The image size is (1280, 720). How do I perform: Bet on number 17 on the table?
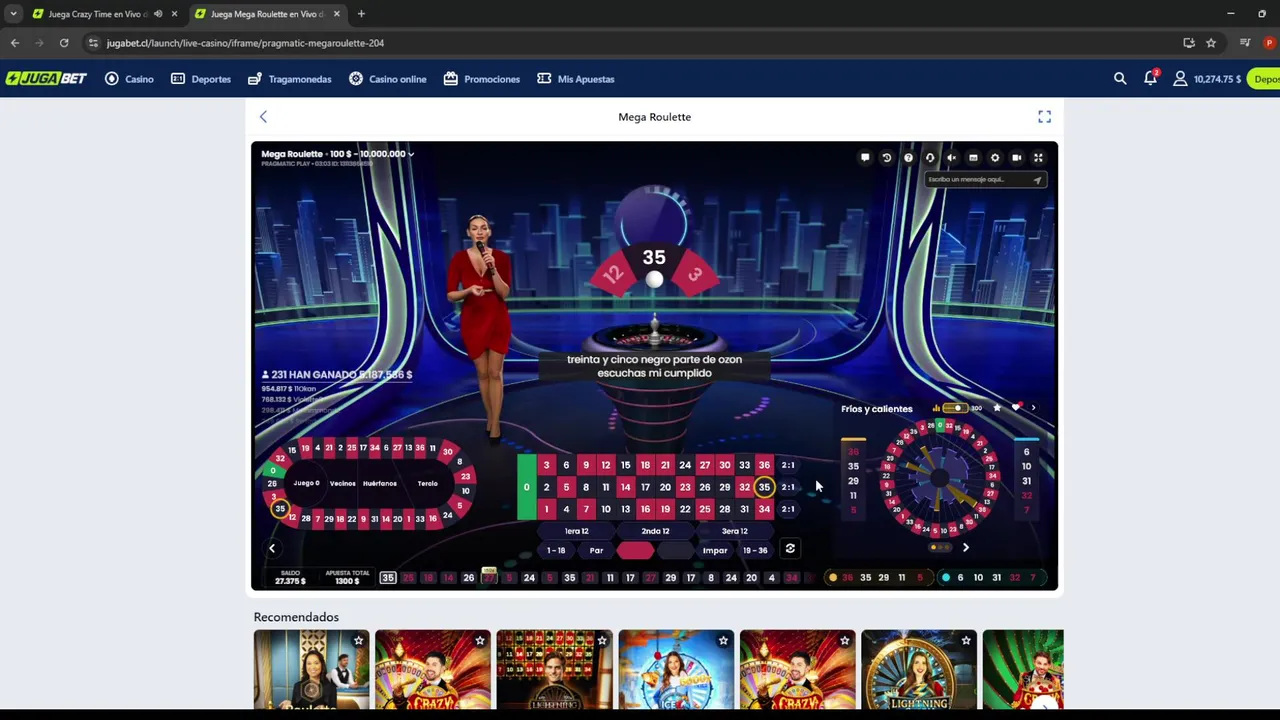[645, 487]
